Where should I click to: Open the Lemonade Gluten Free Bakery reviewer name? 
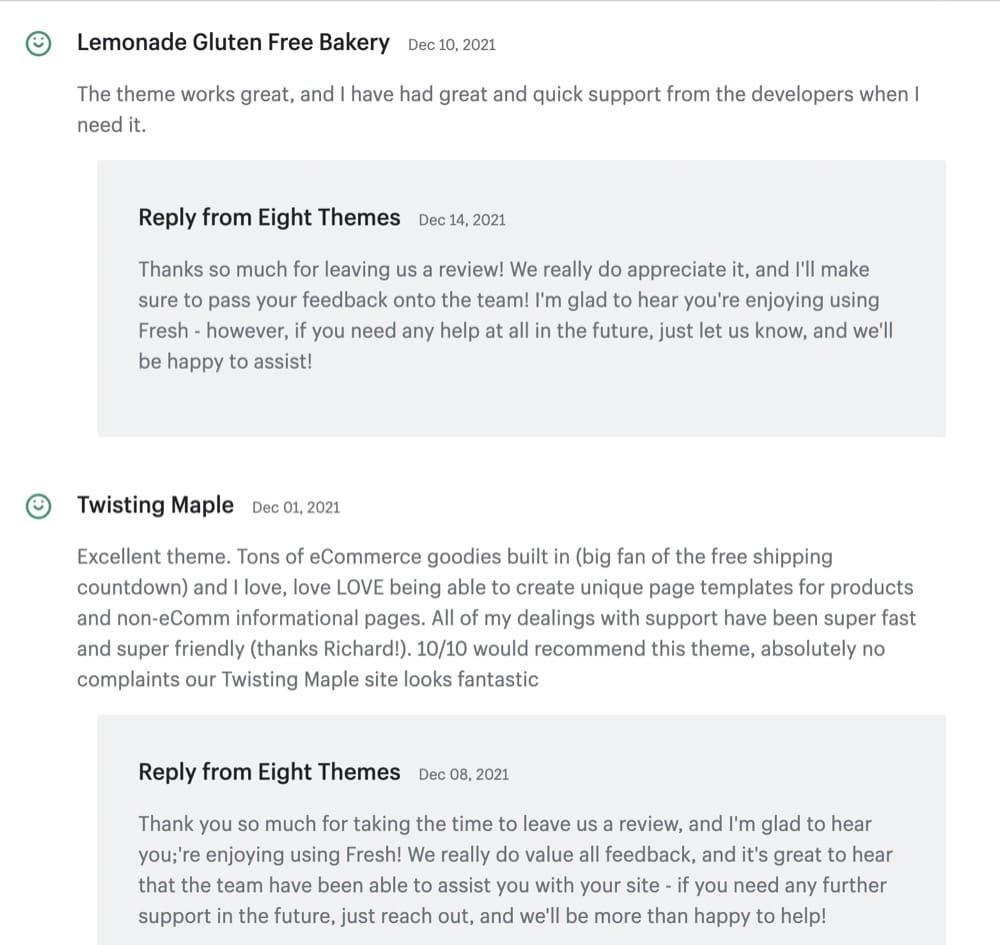pyautogui.click(x=233, y=42)
